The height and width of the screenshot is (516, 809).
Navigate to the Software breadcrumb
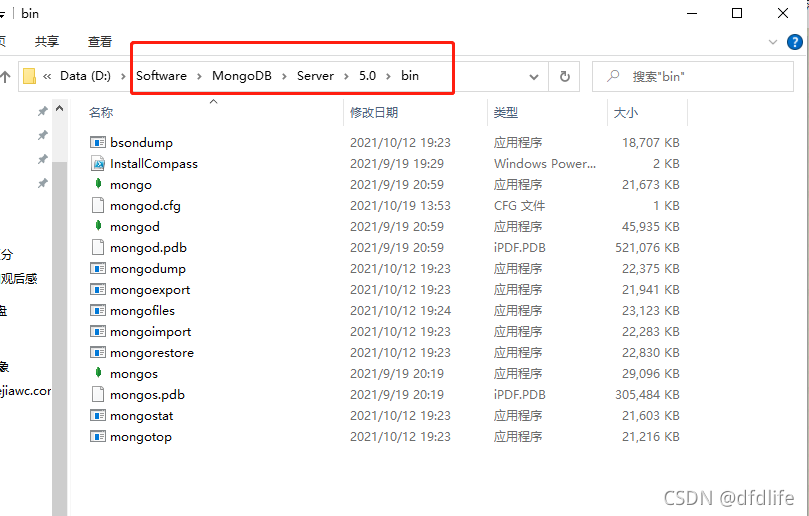click(x=161, y=76)
